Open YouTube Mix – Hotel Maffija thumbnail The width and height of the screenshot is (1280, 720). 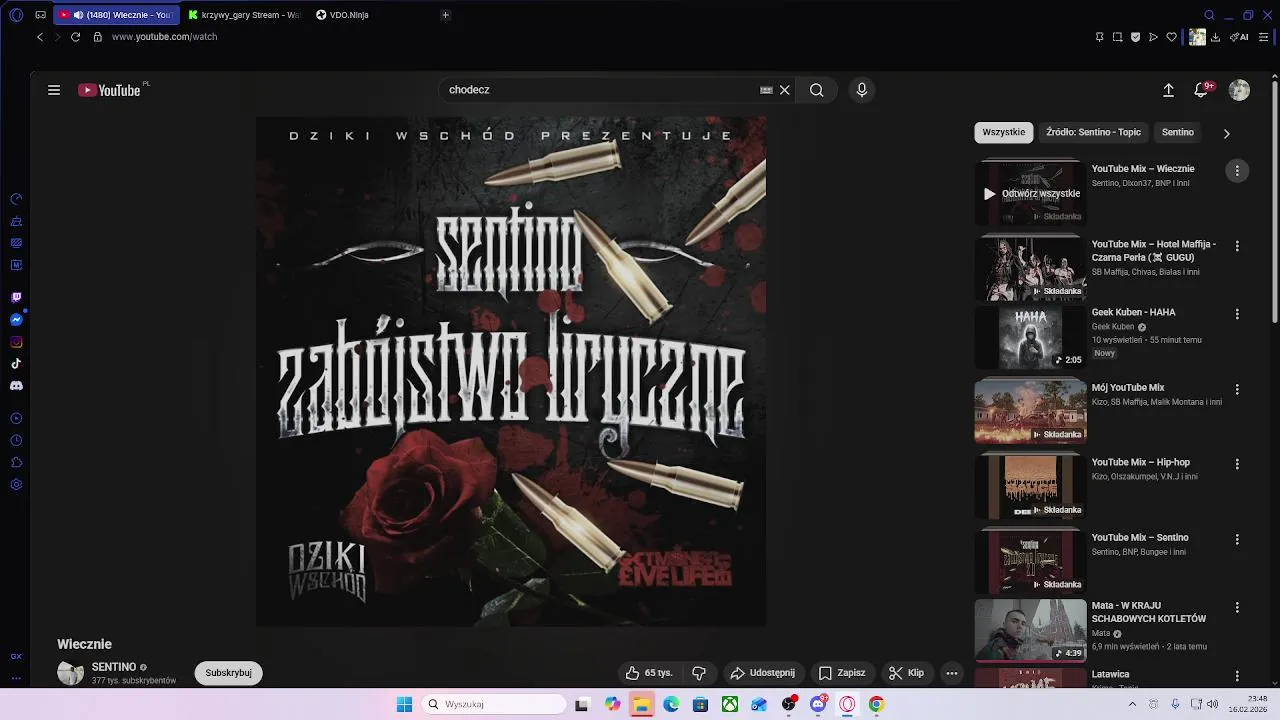[1030, 268]
